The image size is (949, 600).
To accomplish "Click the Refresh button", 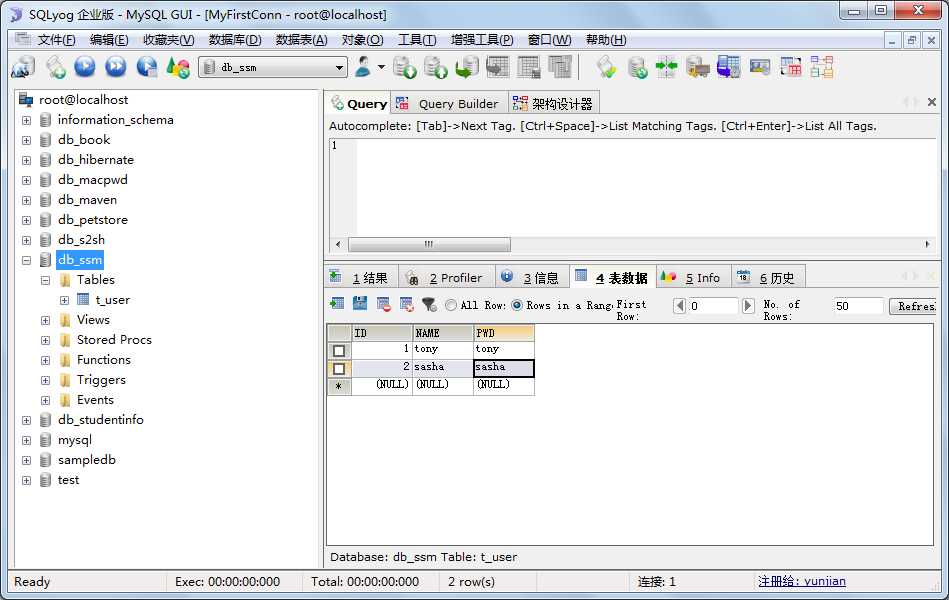I will (x=912, y=306).
